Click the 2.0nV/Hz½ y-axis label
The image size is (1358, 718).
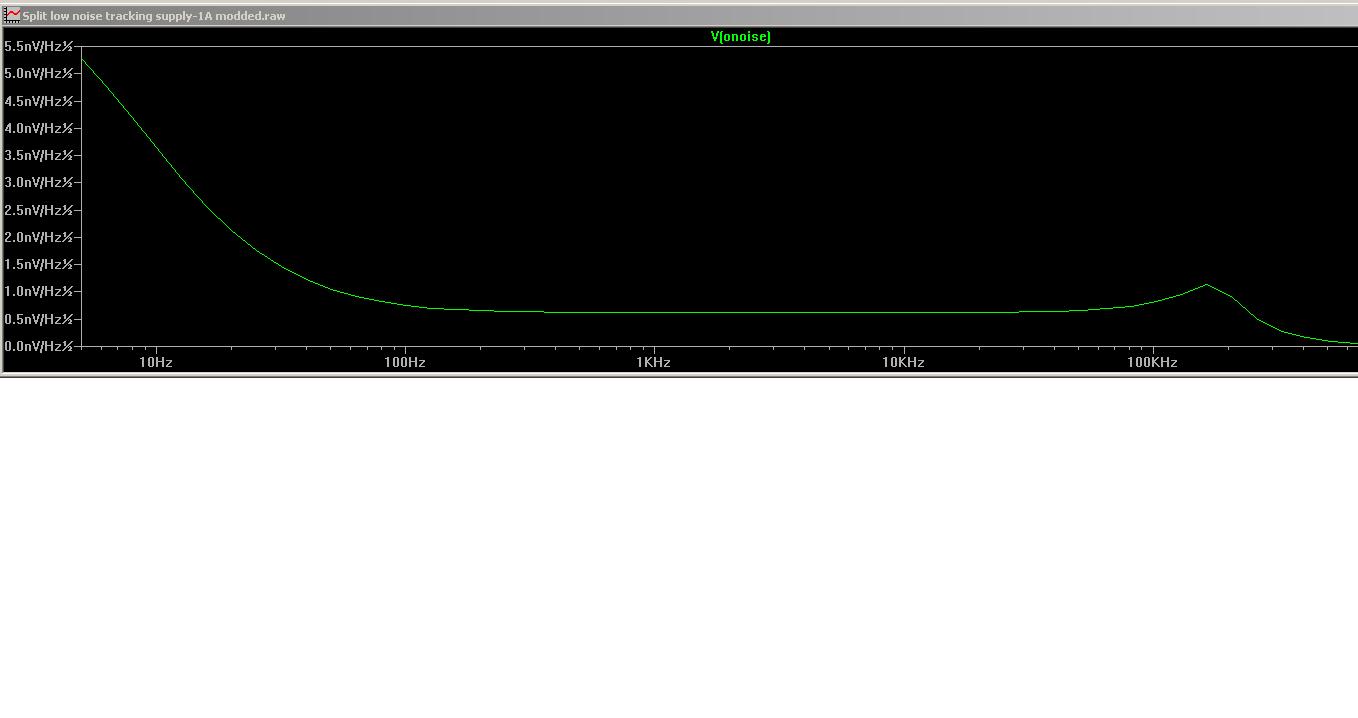[39, 237]
